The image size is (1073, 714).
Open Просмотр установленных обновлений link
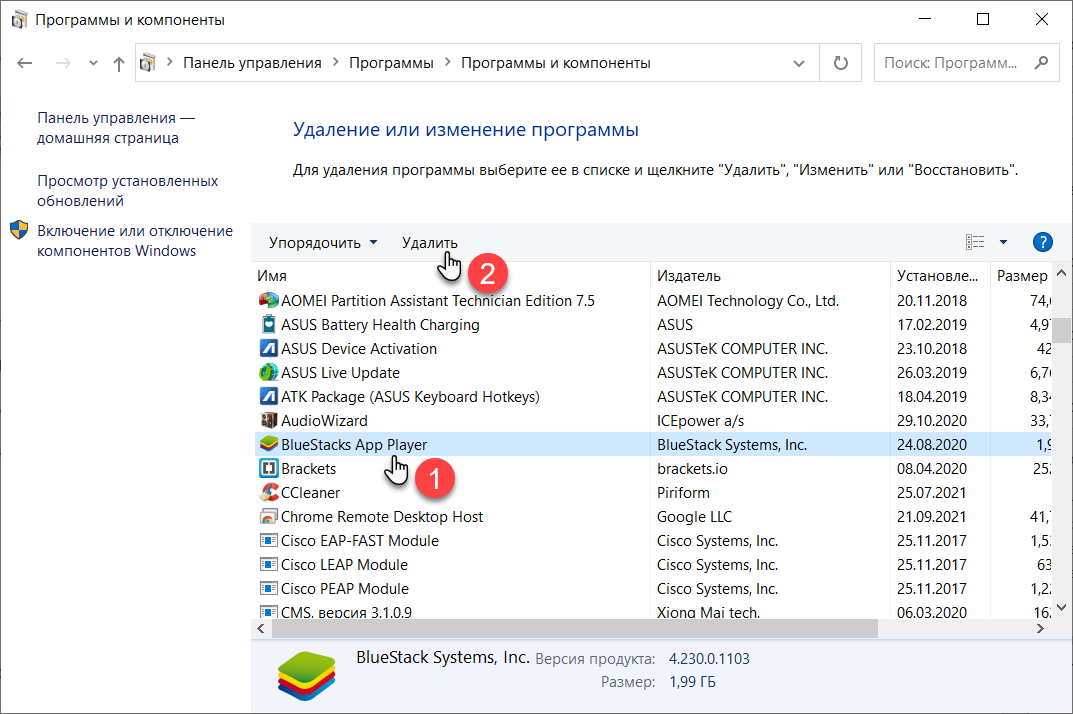(x=127, y=191)
